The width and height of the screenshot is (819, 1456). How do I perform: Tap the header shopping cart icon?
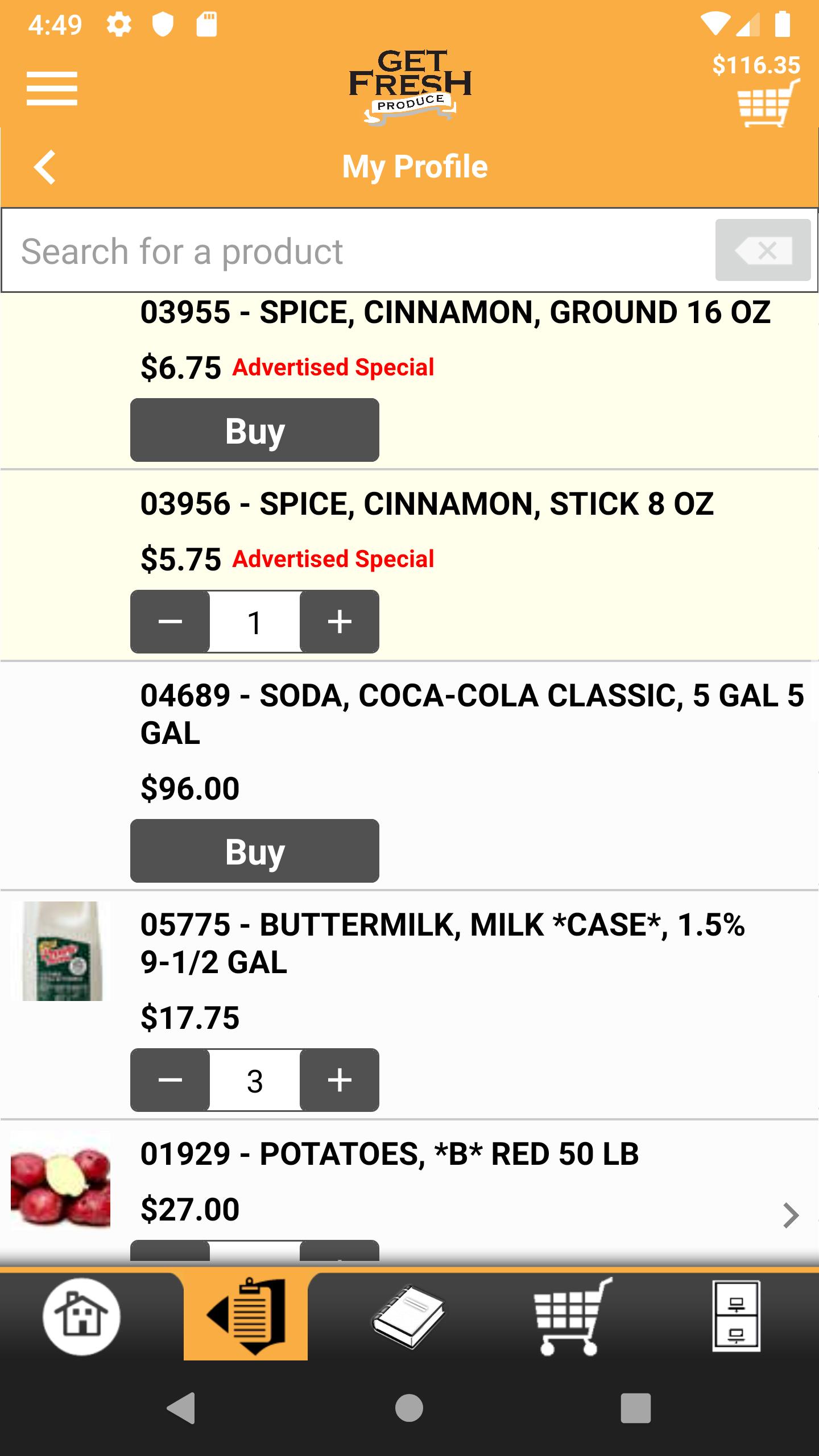768,104
